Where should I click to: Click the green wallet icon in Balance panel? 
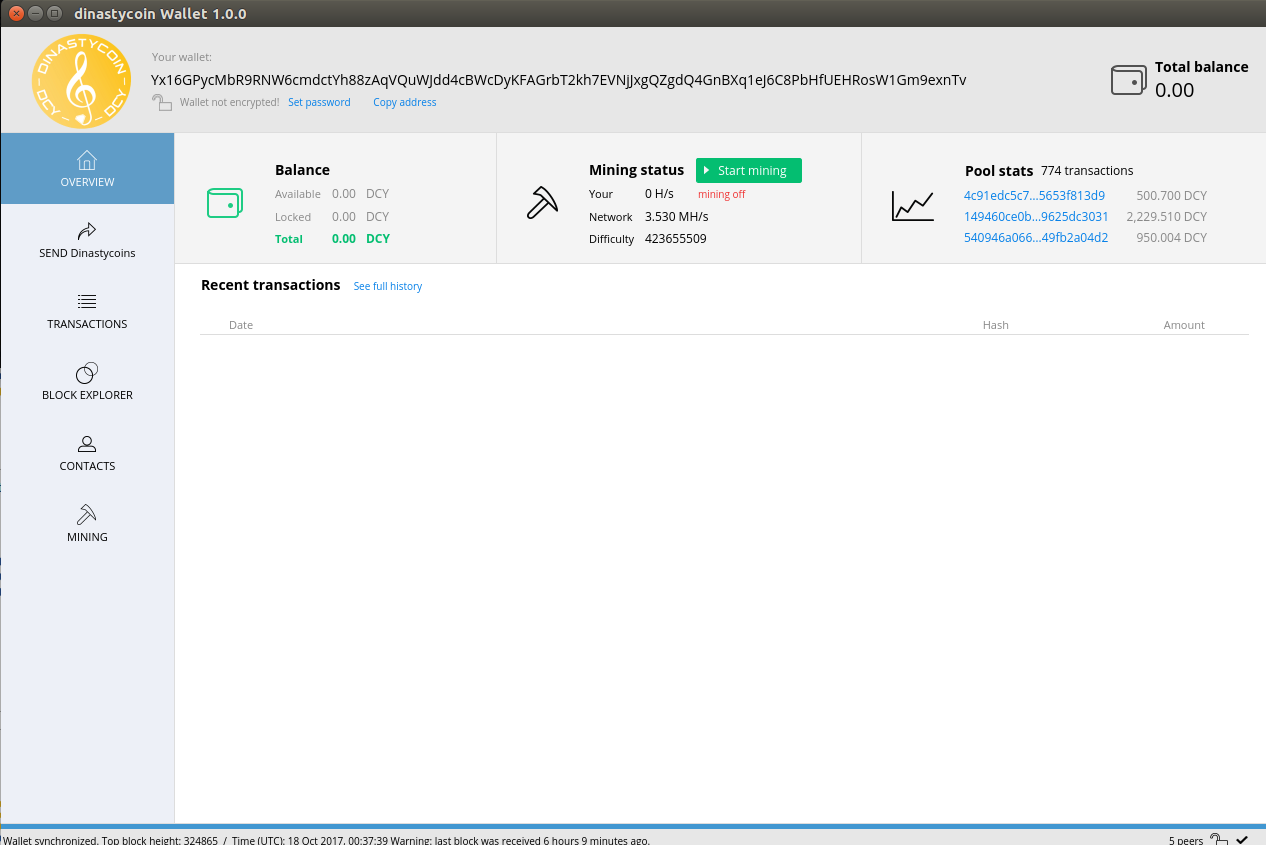pos(225,203)
